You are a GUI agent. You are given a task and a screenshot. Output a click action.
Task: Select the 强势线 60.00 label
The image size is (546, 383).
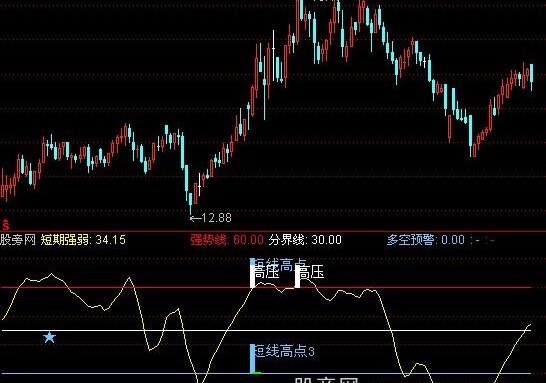227,240
